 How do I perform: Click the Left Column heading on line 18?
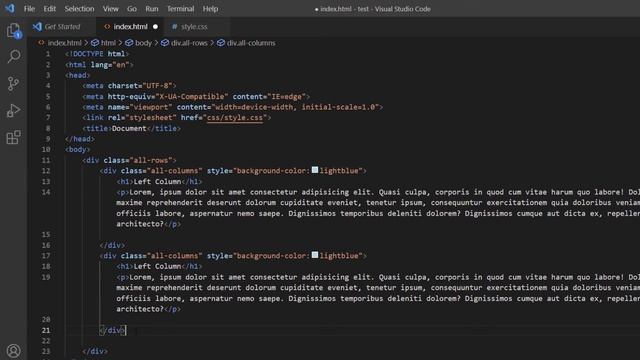pyautogui.click(x=157, y=266)
